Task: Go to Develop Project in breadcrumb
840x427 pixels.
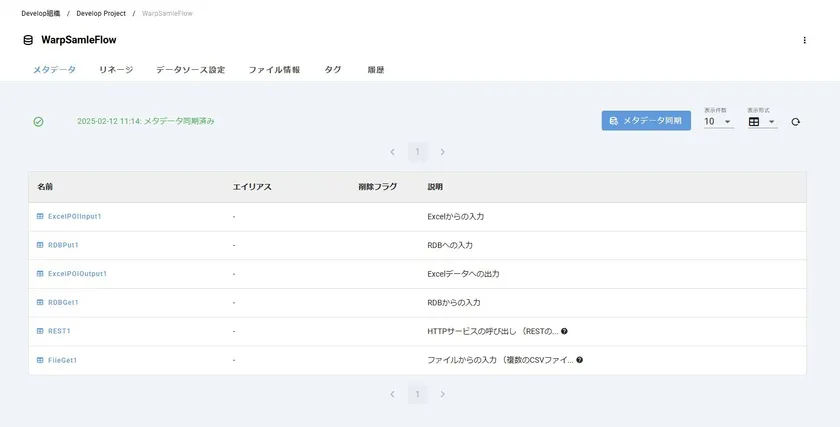Action: pos(101,14)
